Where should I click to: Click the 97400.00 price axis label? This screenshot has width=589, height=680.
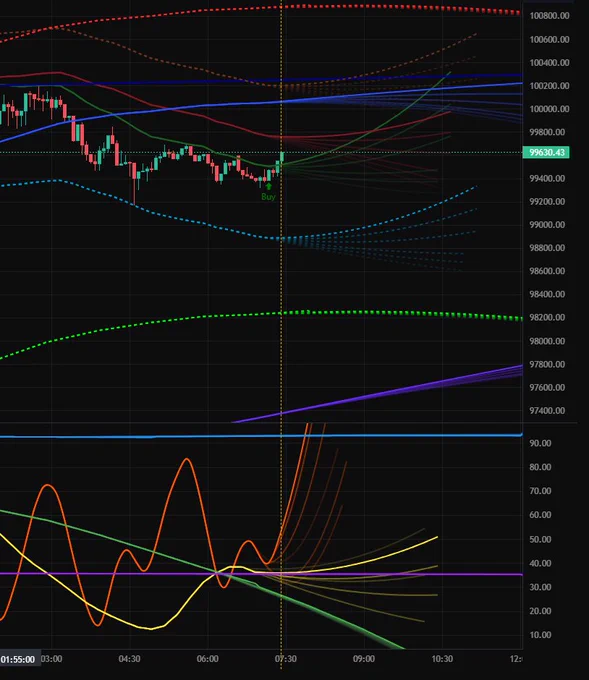click(x=549, y=410)
